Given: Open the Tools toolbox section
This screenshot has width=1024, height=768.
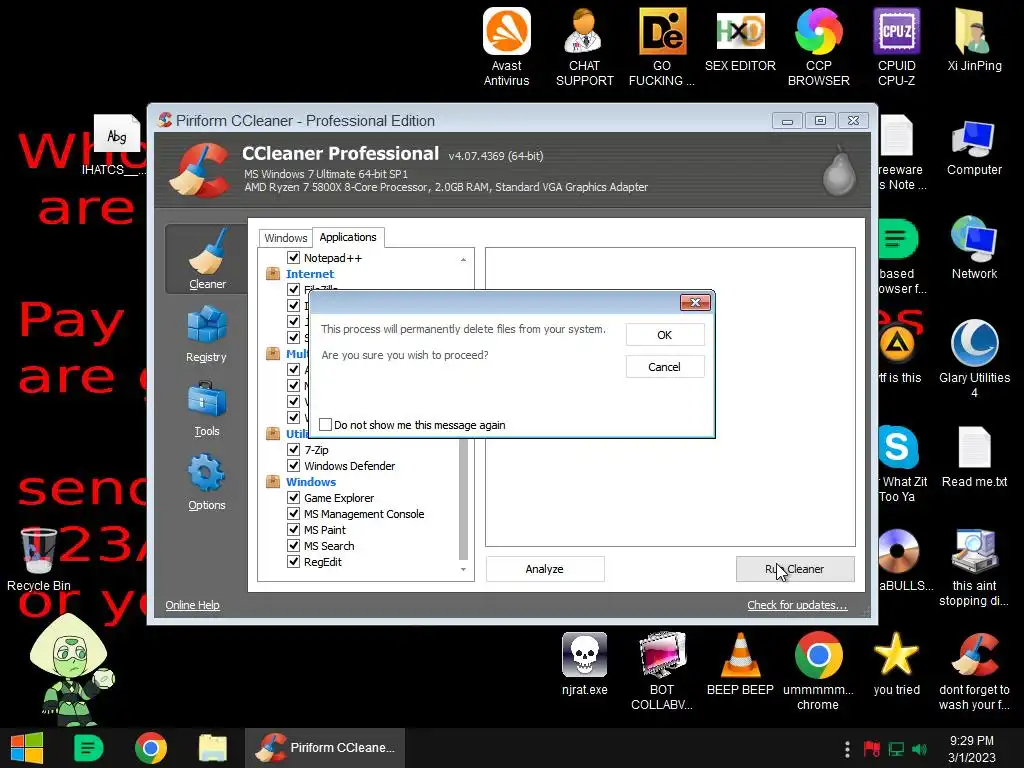Looking at the screenshot, I should [206, 408].
